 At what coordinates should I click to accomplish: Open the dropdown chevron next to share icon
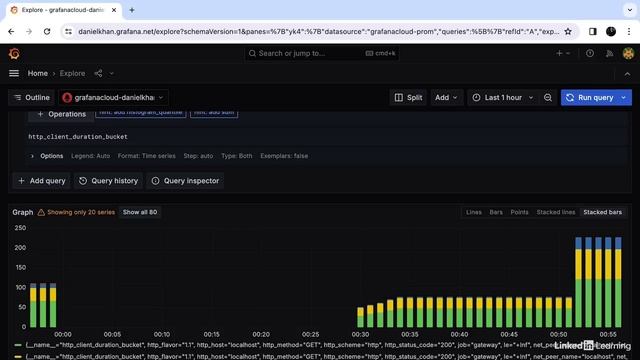111,73
